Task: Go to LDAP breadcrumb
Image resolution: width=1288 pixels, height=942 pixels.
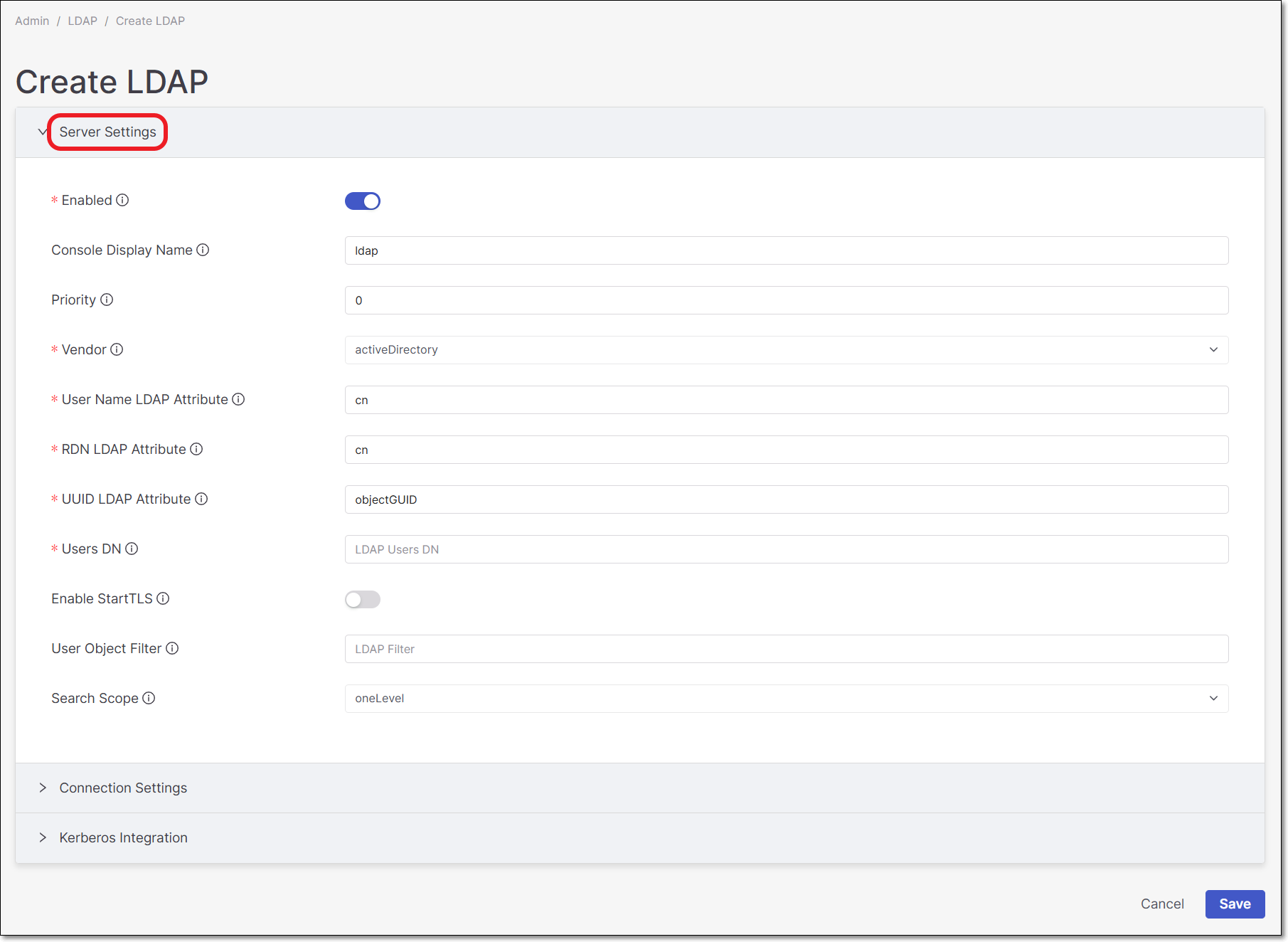Action: (x=83, y=21)
